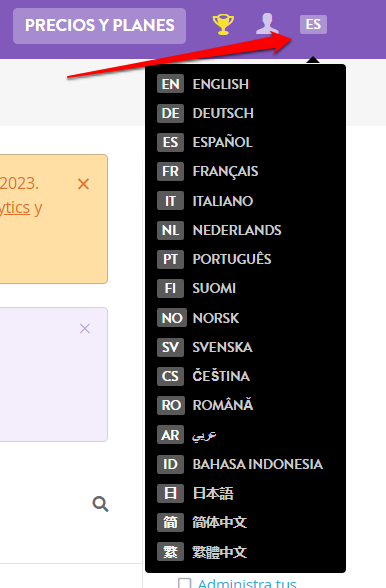The width and height of the screenshot is (386, 588).
Task: Tick the Administra tus checkbox
Action: (184, 583)
